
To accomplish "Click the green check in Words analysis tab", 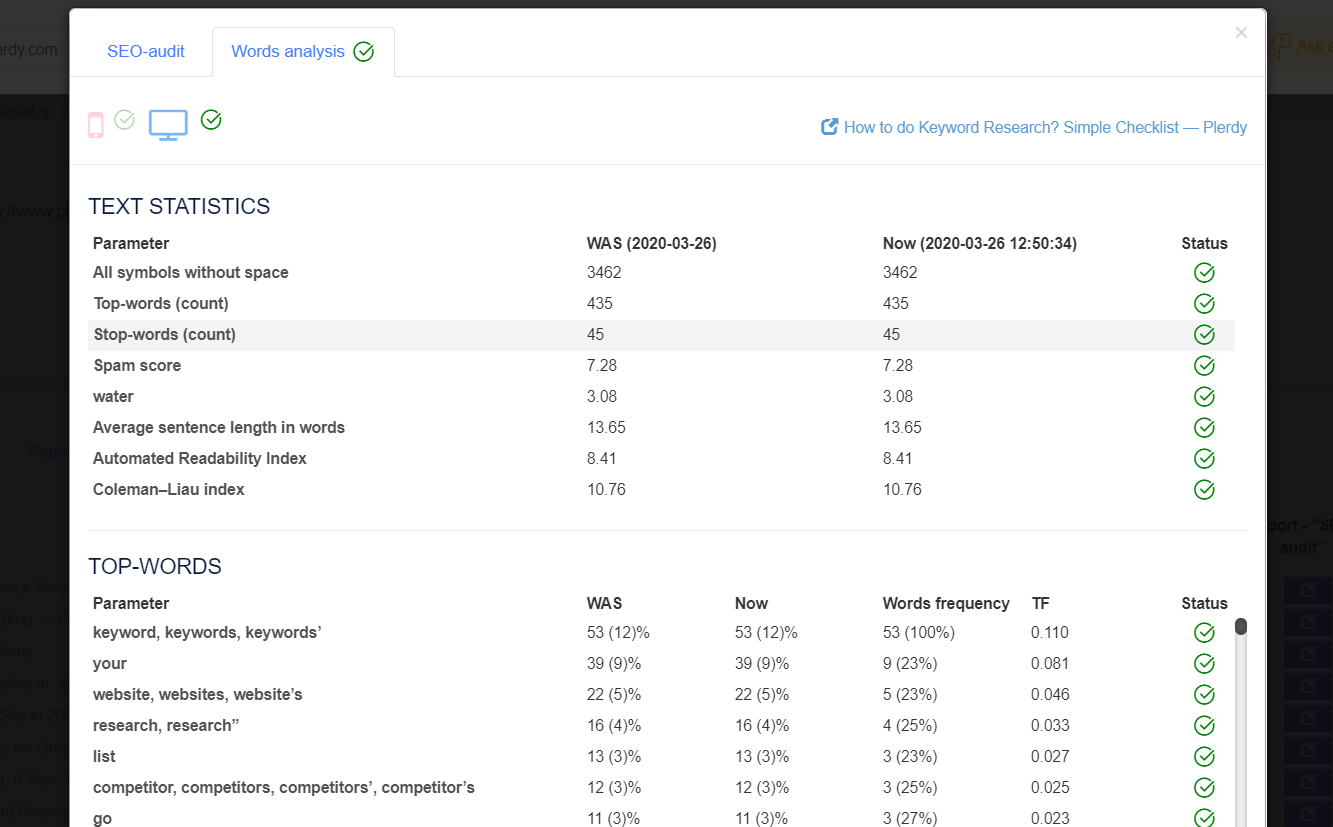I will pos(364,52).
